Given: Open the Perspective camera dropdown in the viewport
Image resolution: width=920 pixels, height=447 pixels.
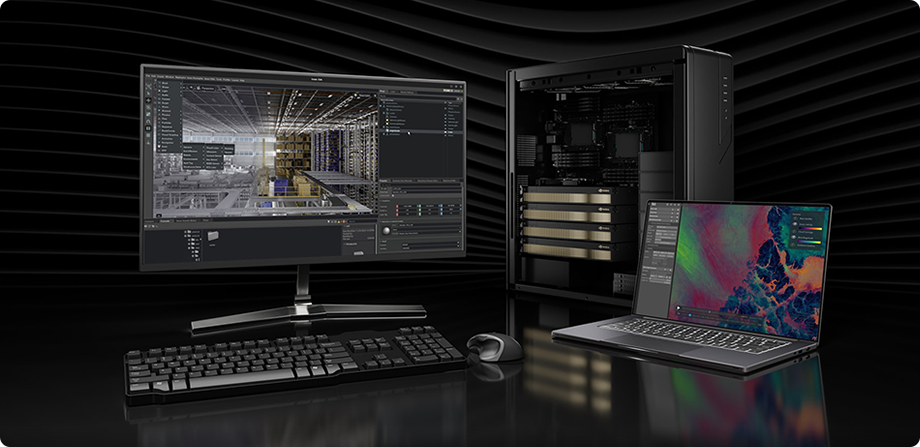Looking at the screenshot, I should coord(207,88).
